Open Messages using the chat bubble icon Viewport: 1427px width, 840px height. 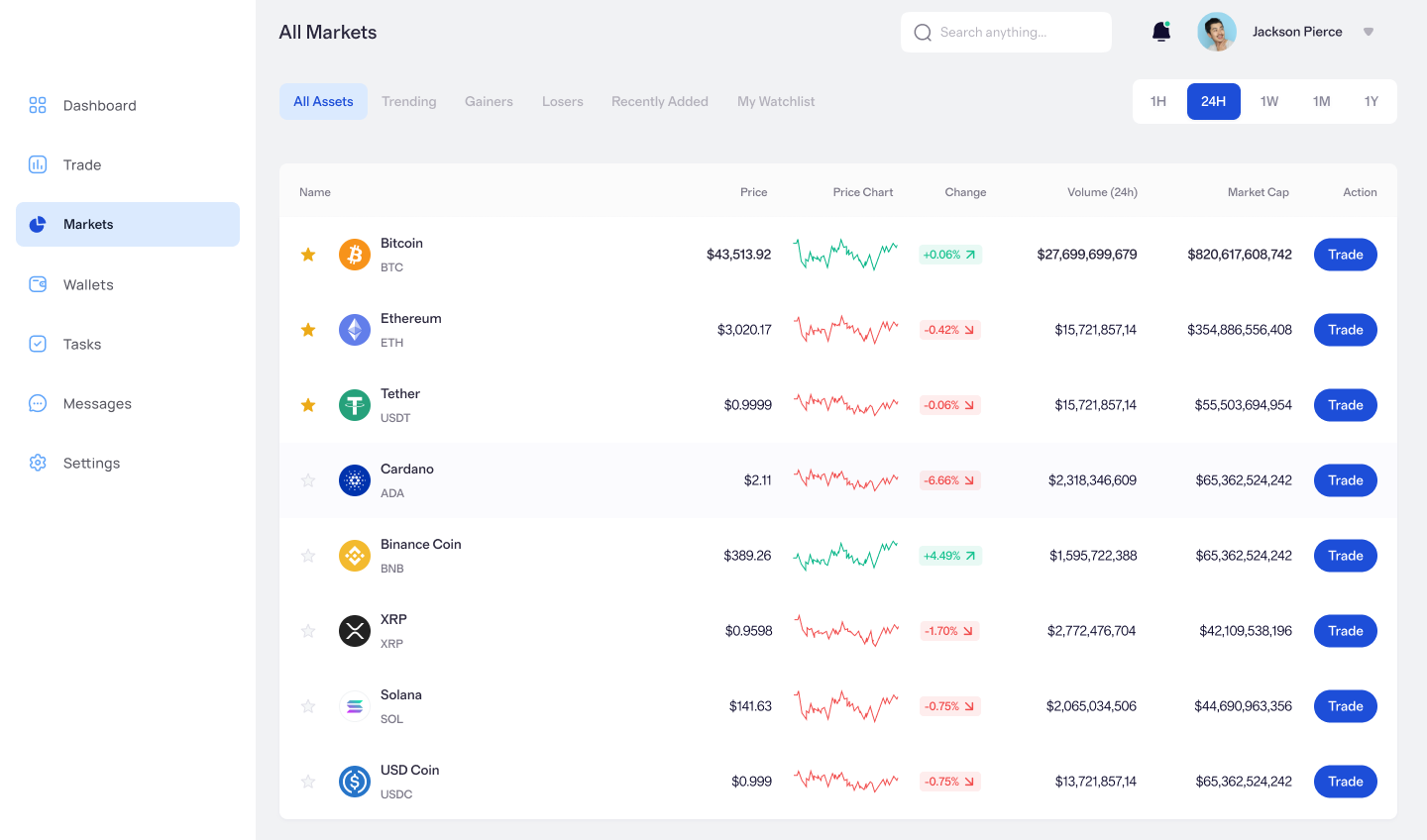point(38,403)
